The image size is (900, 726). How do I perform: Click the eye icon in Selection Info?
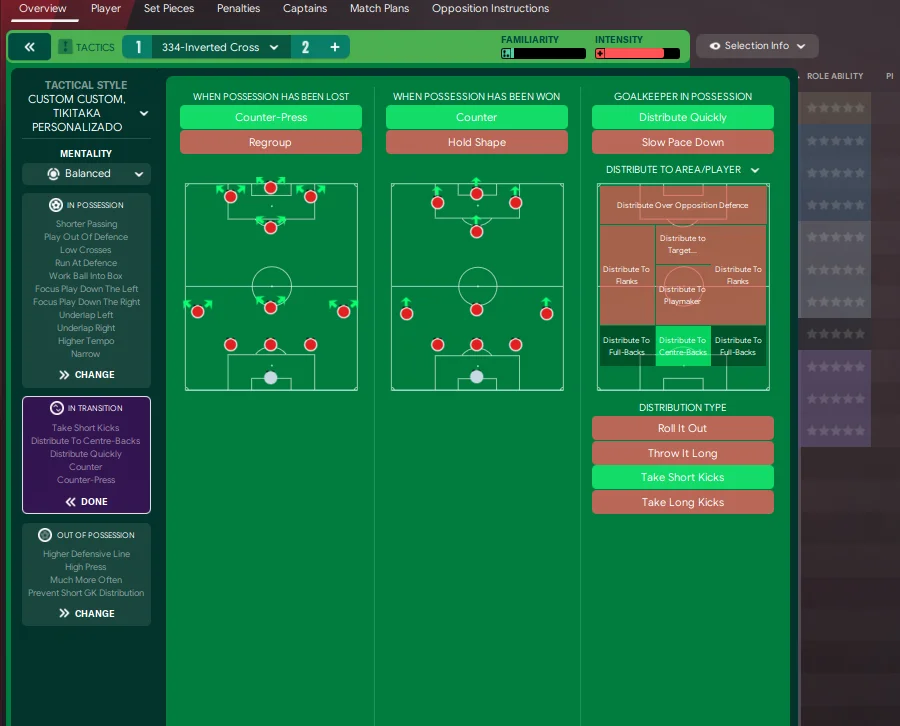tap(714, 46)
